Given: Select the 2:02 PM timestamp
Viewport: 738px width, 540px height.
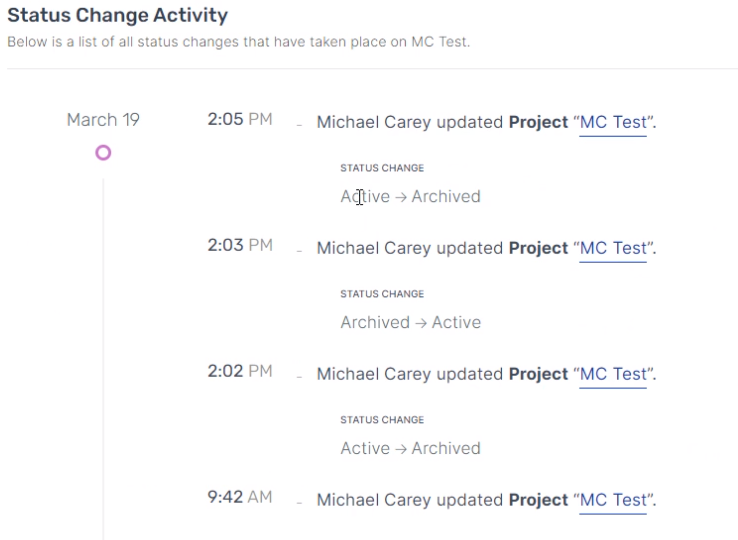Looking at the screenshot, I should (239, 371).
